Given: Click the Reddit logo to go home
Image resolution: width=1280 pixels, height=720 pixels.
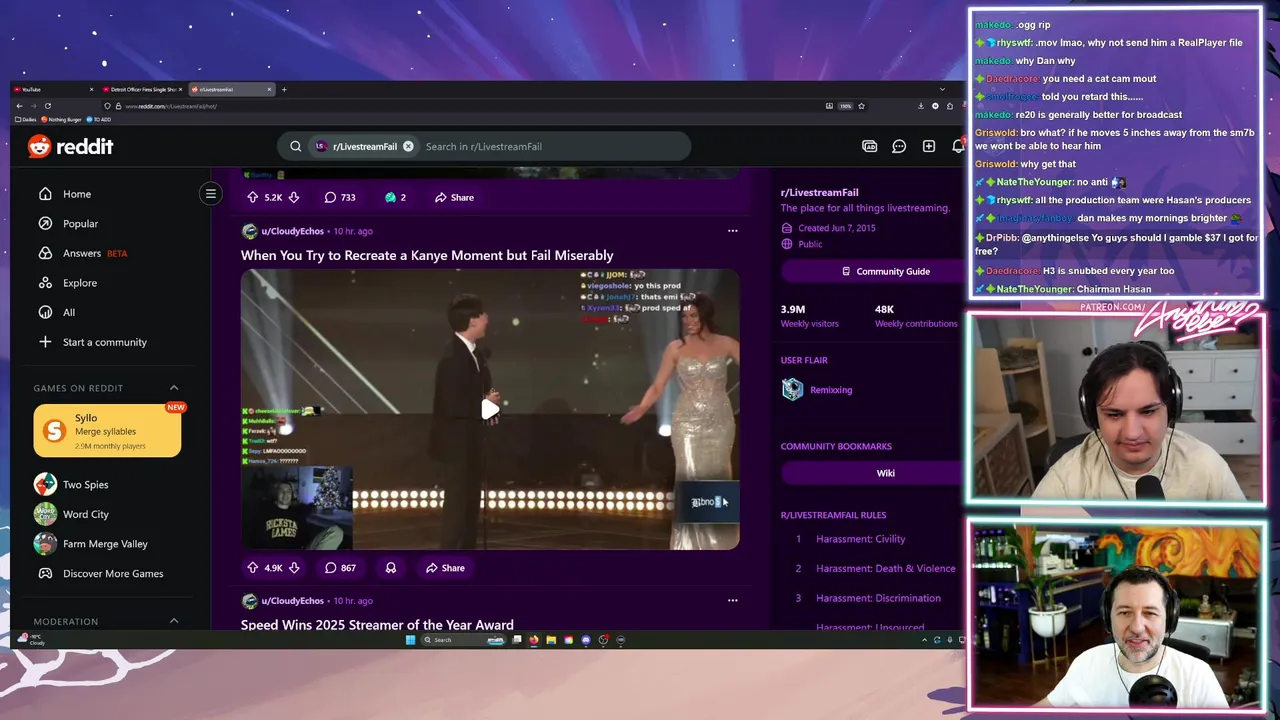Looking at the screenshot, I should 70,146.
